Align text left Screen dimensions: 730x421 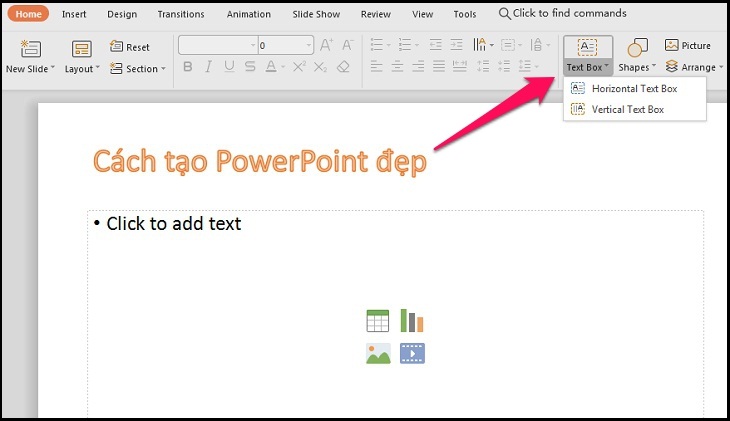(377, 67)
